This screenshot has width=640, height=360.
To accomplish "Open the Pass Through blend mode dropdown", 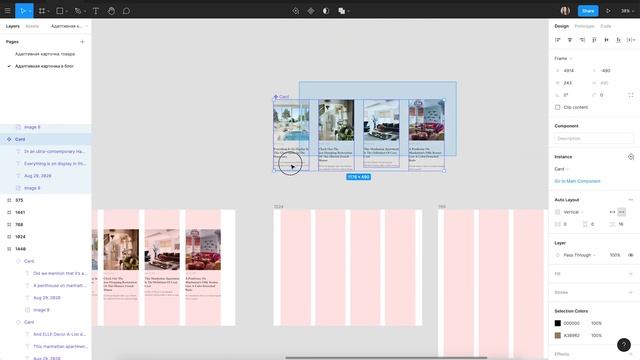I will pos(580,255).
